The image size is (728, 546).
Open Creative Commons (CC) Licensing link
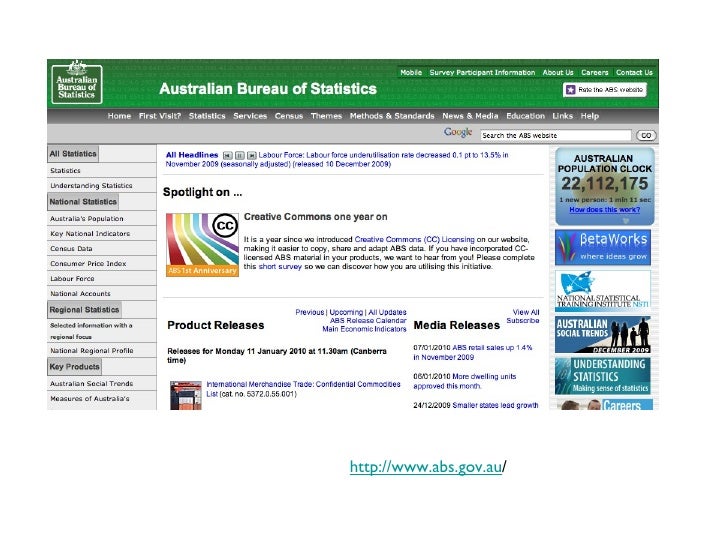(x=415, y=240)
